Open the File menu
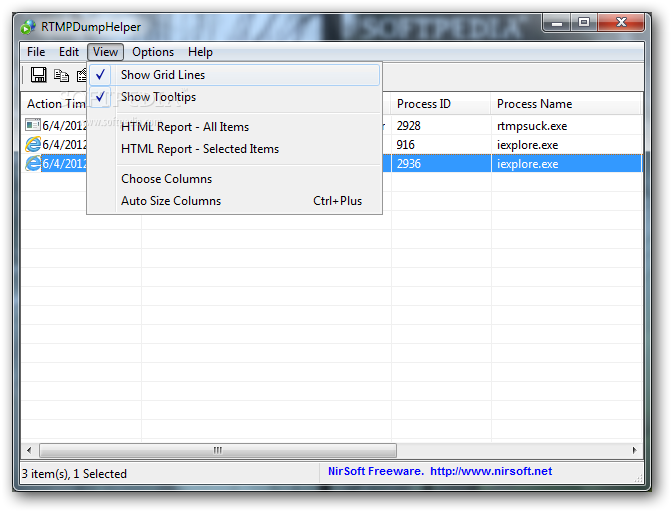This screenshot has width=672, height=512. [x=36, y=52]
